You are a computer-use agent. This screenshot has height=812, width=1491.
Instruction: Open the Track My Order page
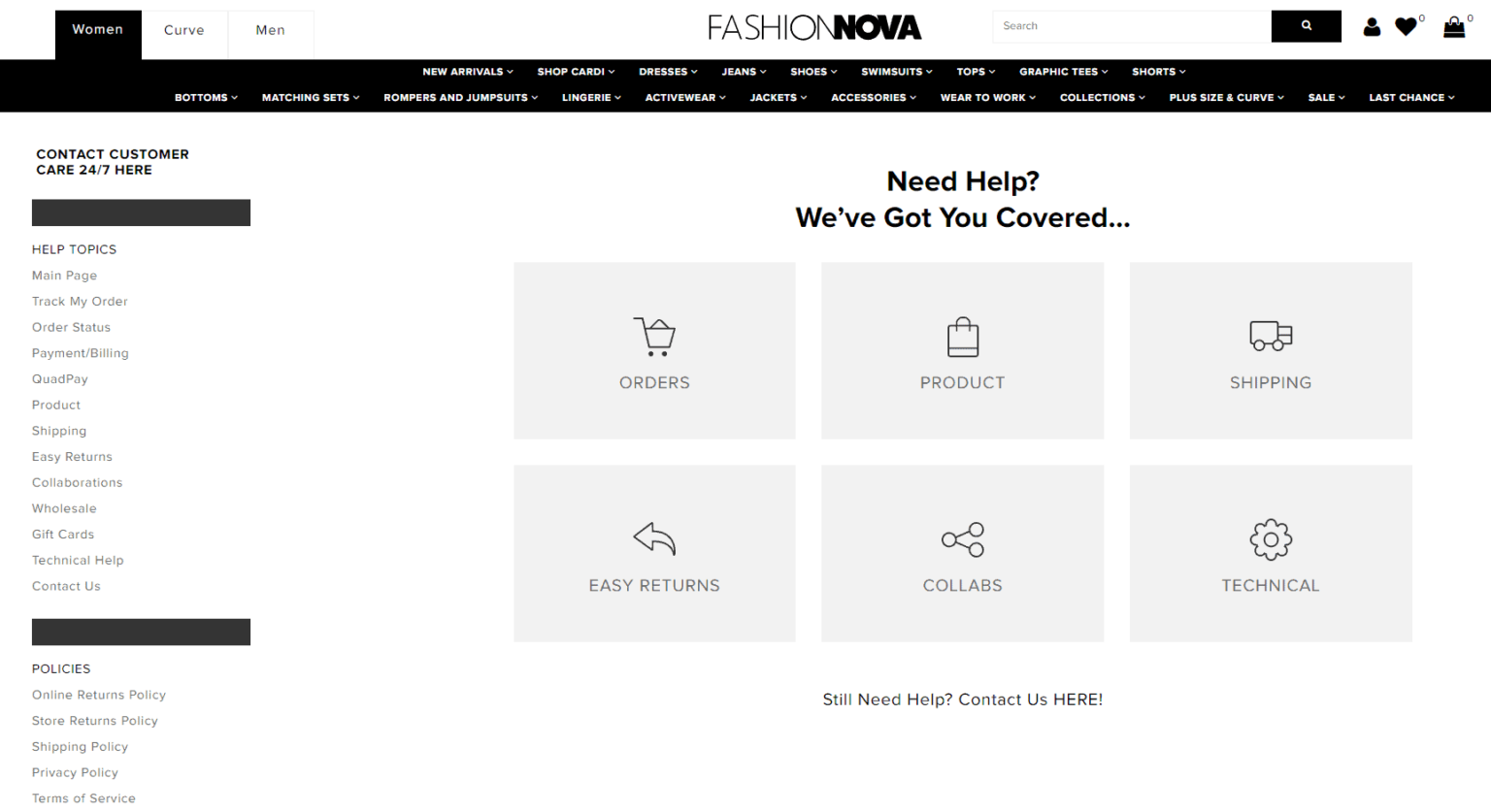[80, 301]
